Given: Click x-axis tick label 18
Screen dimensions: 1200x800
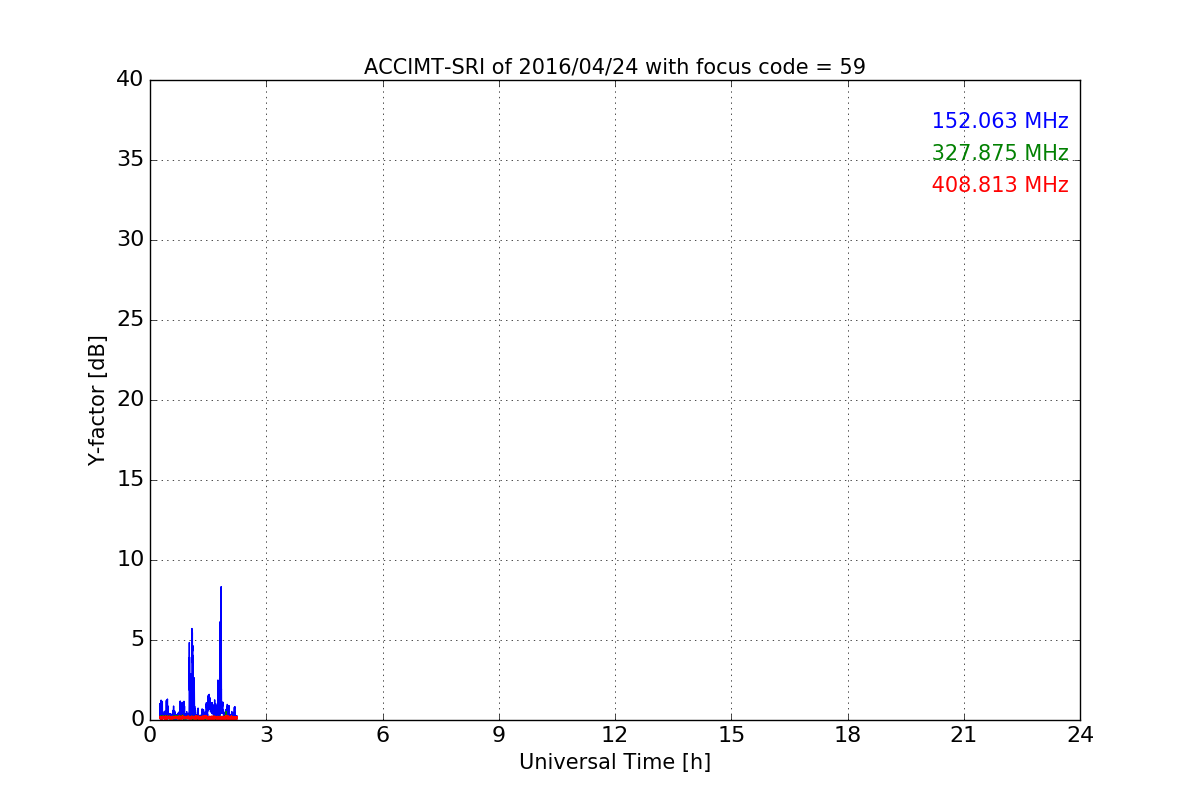Looking at the screenshot, I should (x=848, y=735).
